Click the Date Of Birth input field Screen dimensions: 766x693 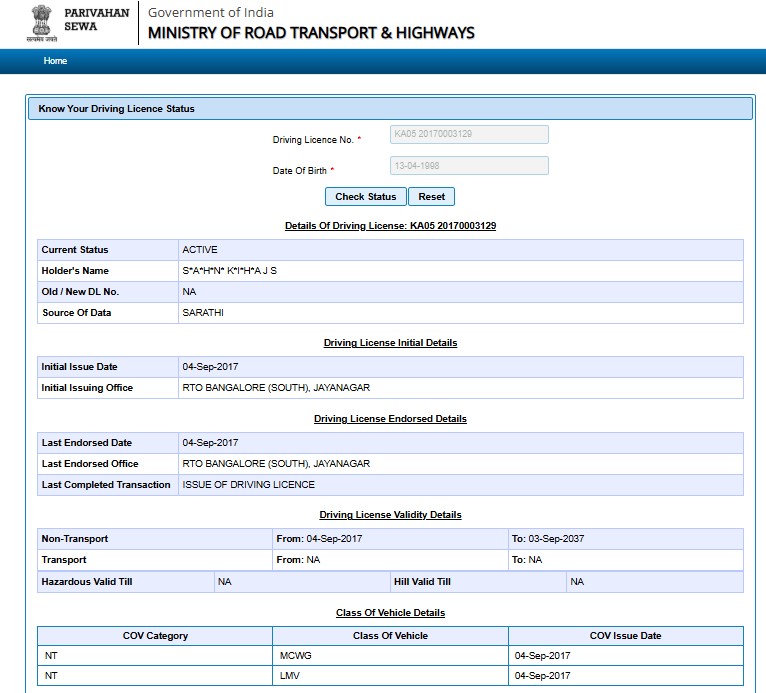point(469,166)
